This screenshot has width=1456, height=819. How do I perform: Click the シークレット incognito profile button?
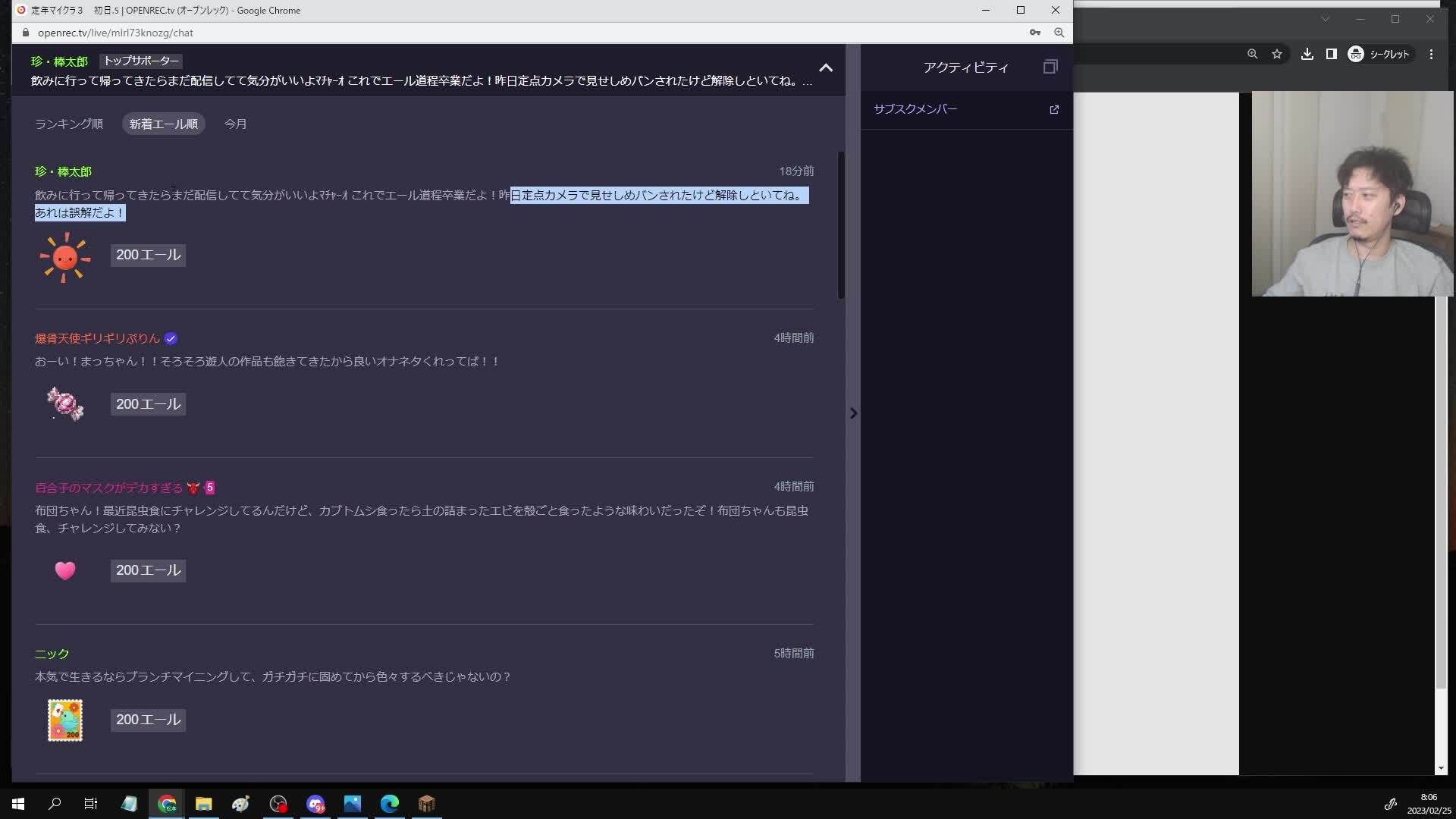1379,54
